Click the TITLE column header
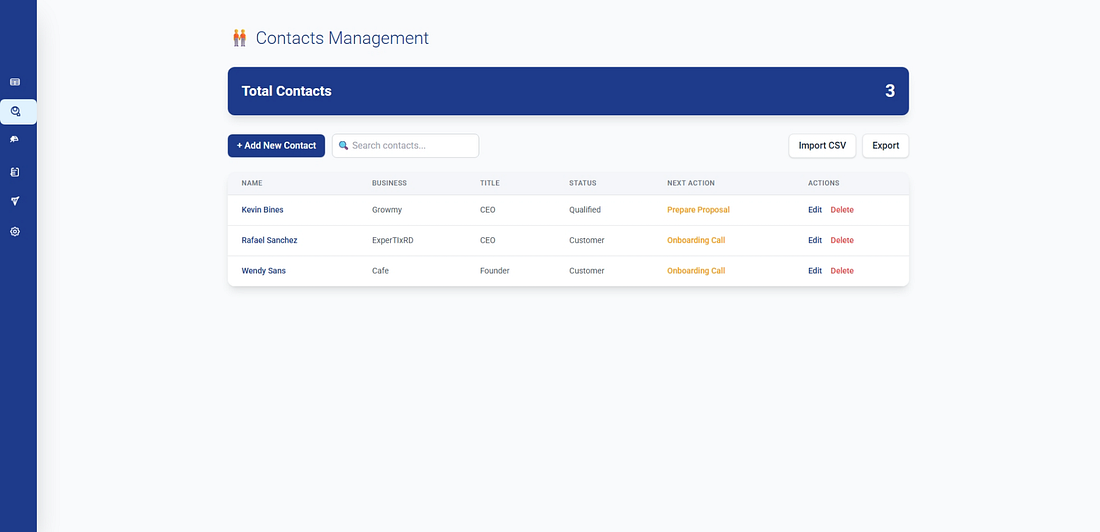 tap(490, 183)
